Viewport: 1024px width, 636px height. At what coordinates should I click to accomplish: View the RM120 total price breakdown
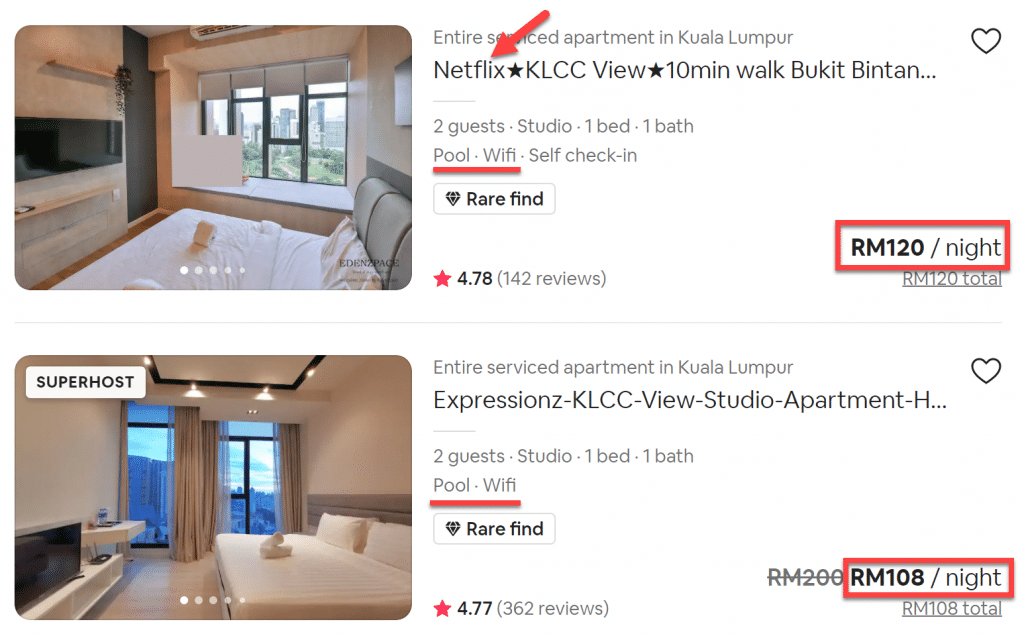[x=952, y=279]
